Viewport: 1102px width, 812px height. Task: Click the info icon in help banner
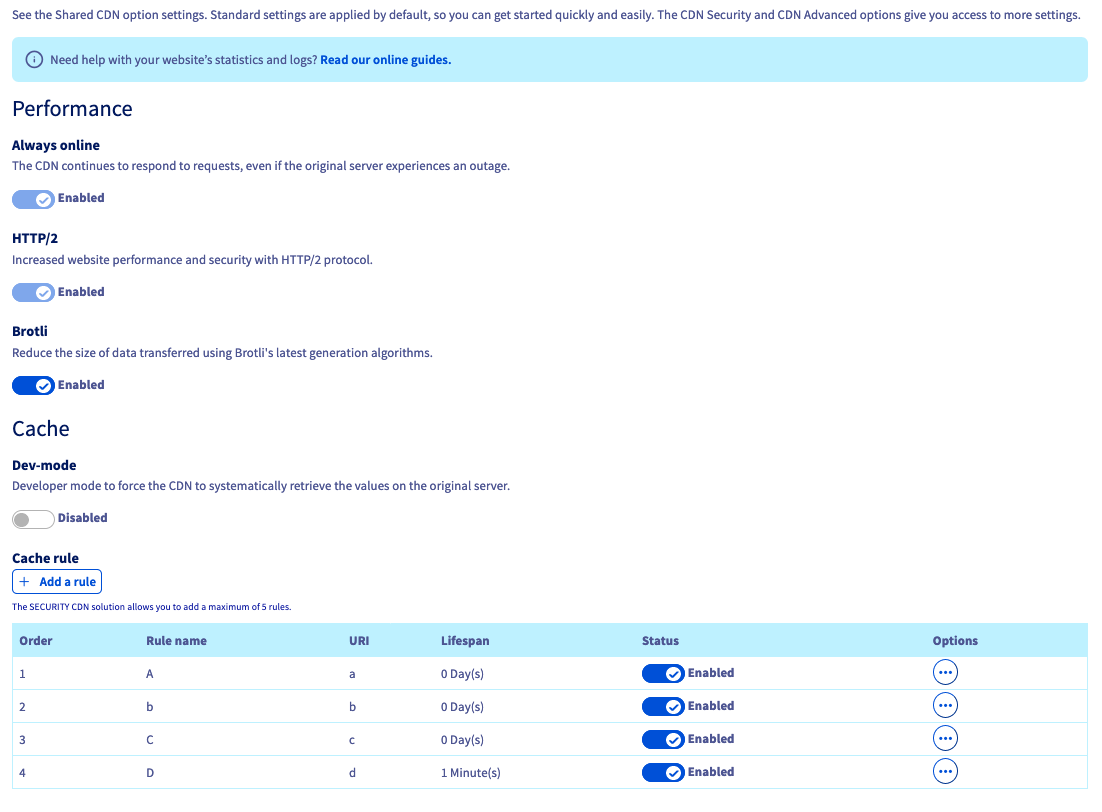click(x=34, y=60)
